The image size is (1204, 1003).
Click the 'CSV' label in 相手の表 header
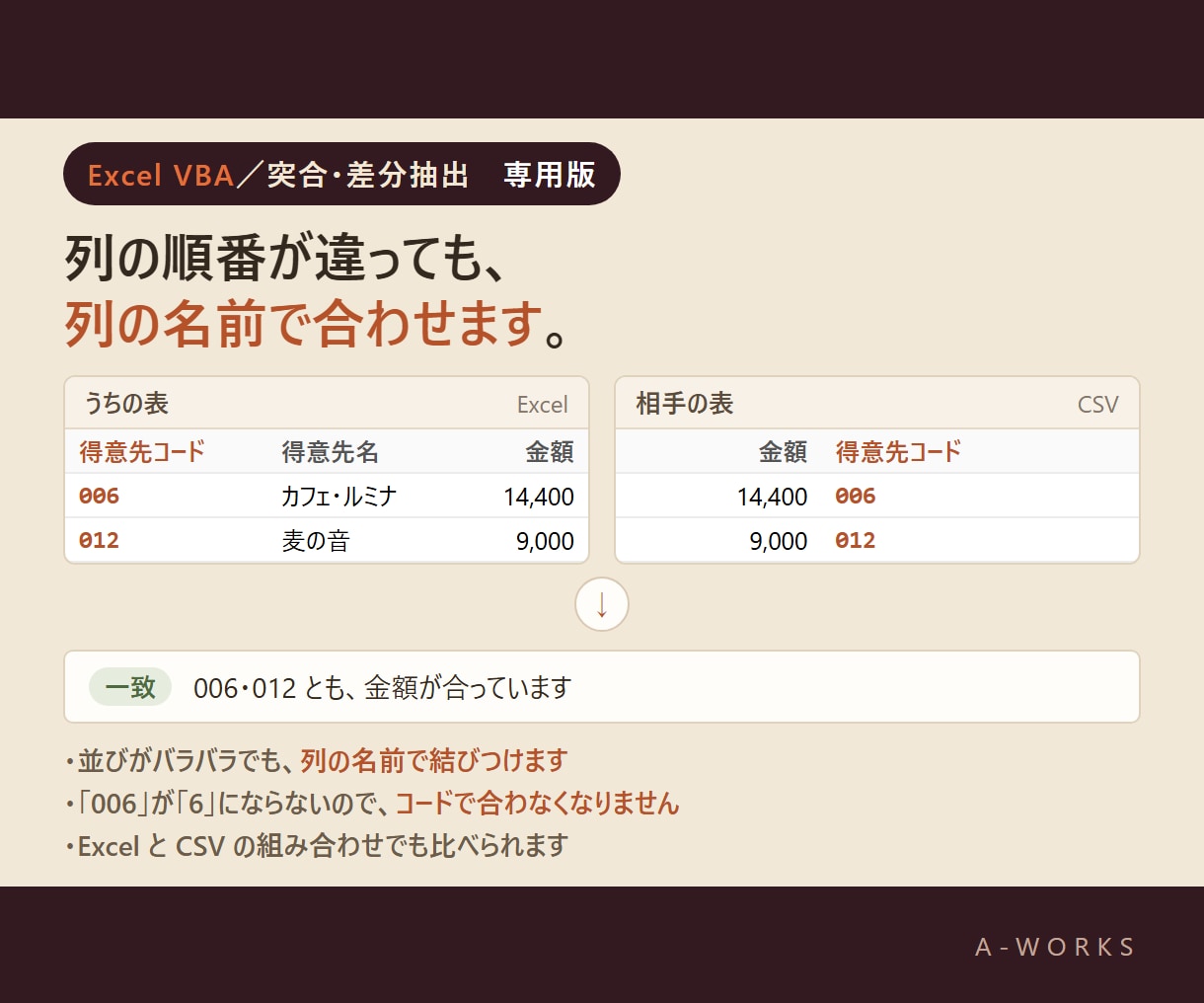coord(1097,405)
